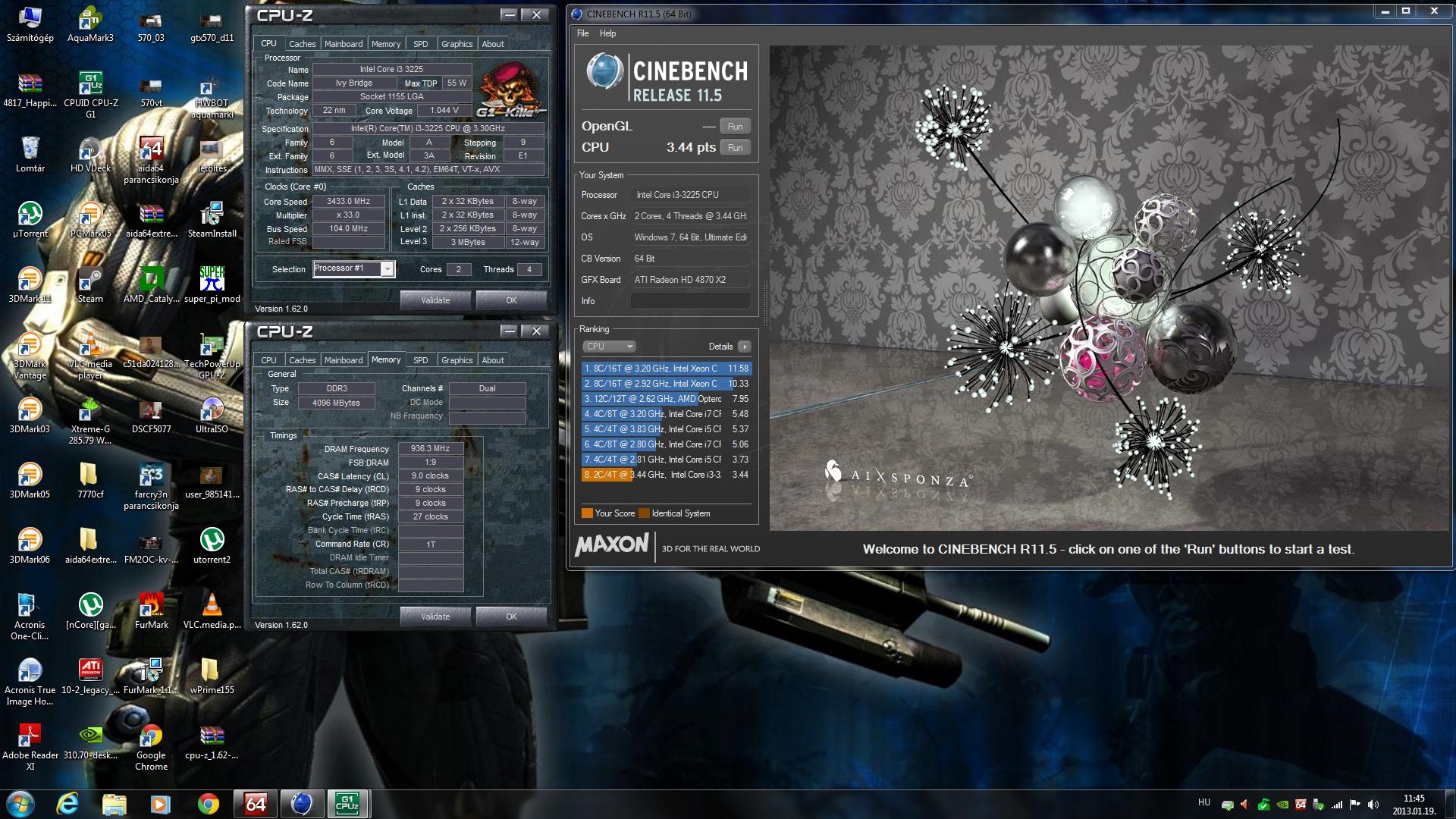Open the Lomtár recycle bin icon

30,154
